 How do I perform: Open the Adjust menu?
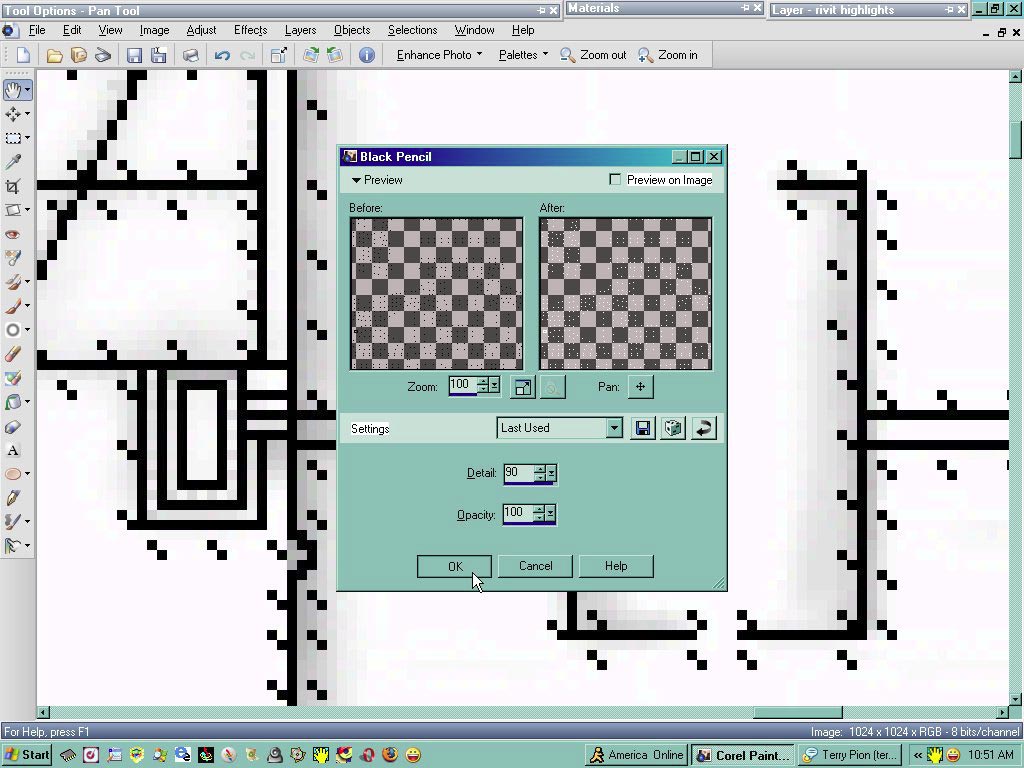click(201, 30)
